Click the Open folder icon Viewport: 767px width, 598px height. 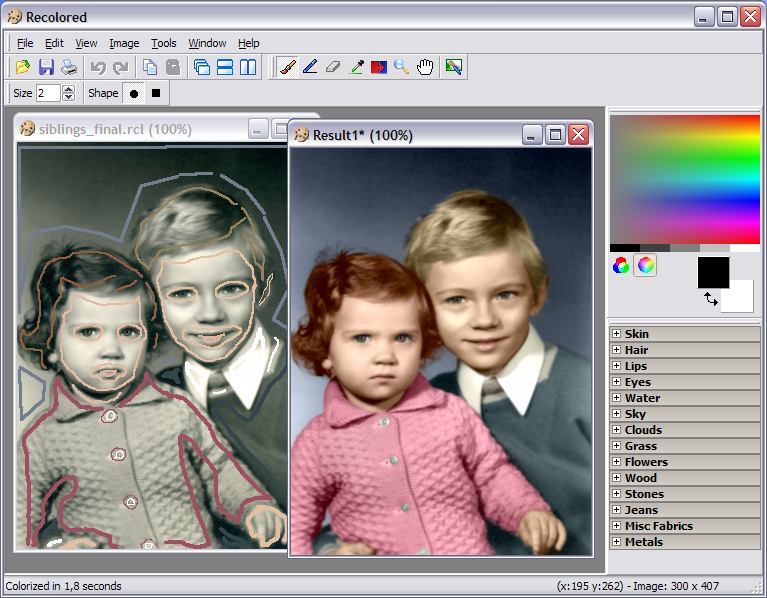[23, 67]
